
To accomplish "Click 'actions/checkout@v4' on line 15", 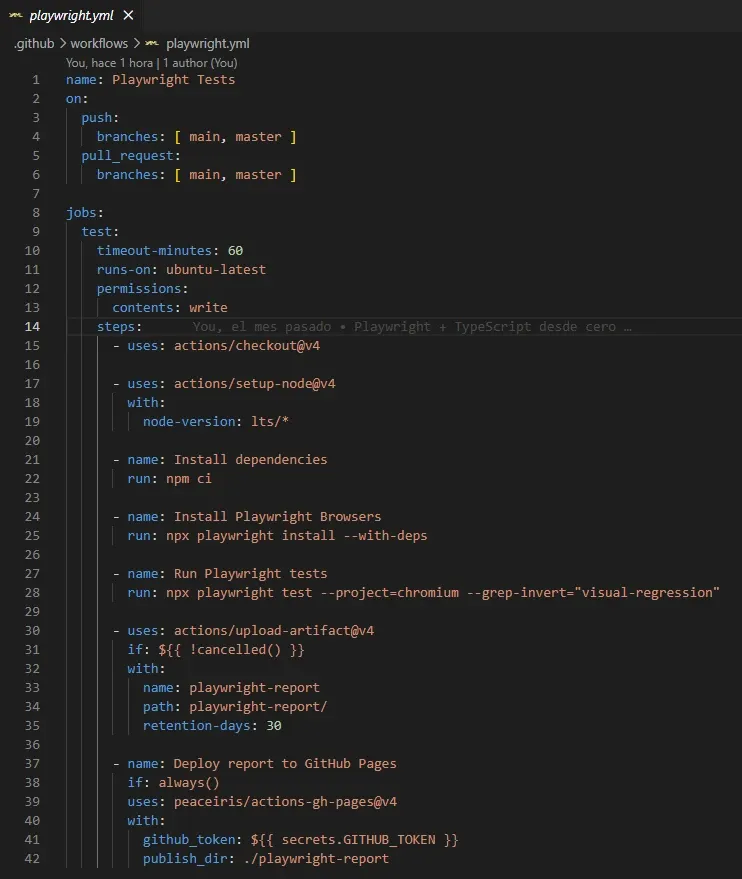I will point(247,346).
